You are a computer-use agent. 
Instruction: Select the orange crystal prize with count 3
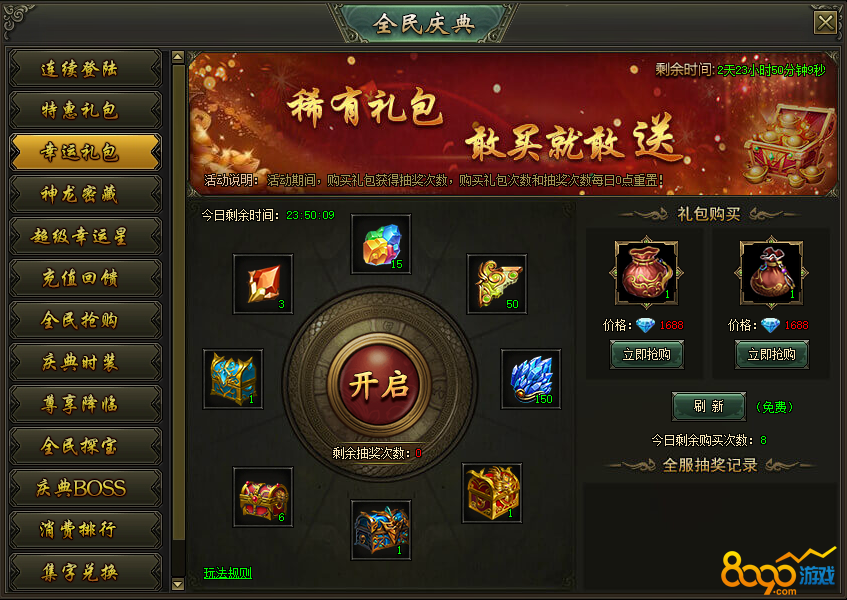(263, 284)
